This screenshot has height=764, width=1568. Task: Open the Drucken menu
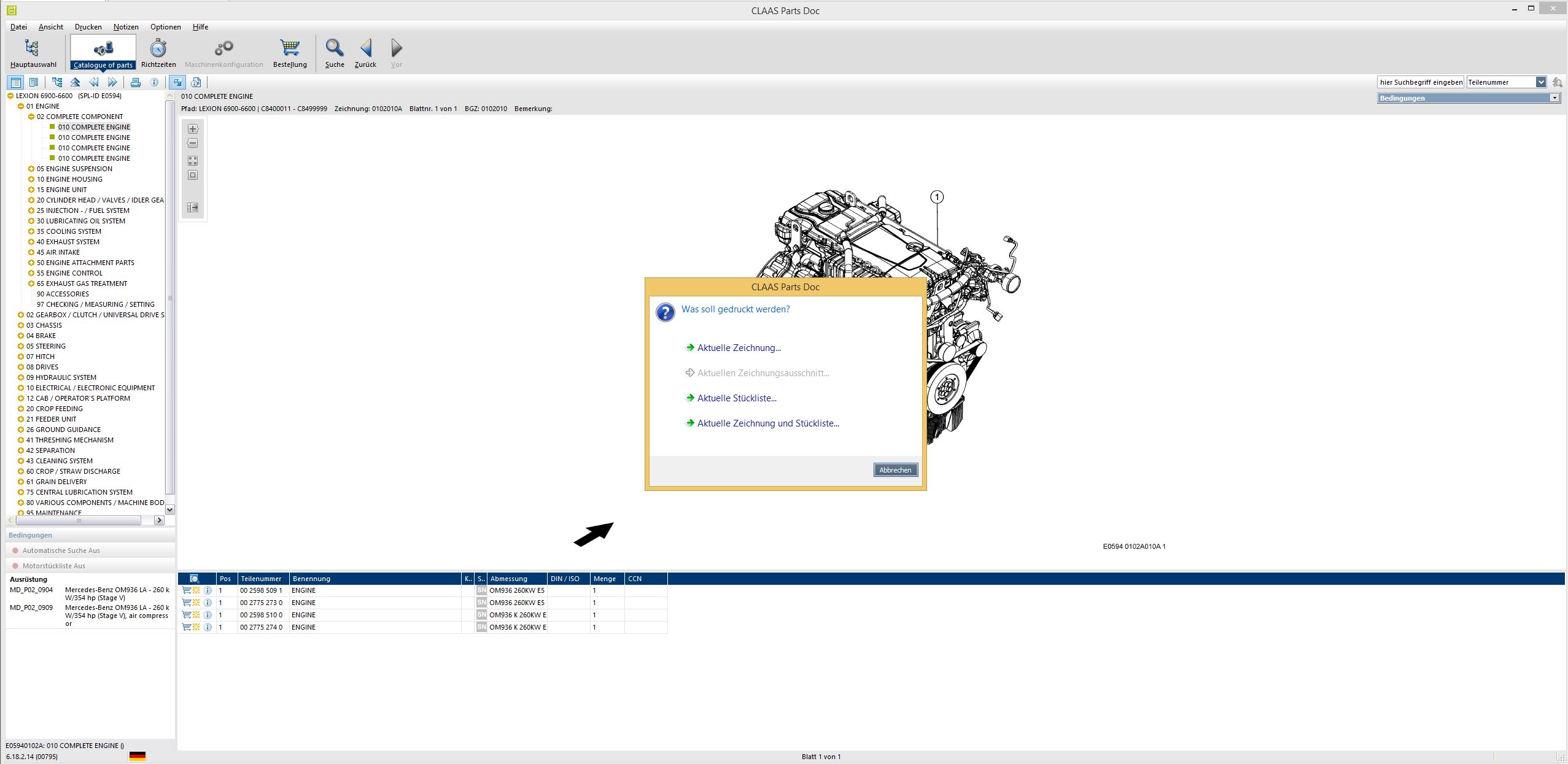click(x=88, y=27)
